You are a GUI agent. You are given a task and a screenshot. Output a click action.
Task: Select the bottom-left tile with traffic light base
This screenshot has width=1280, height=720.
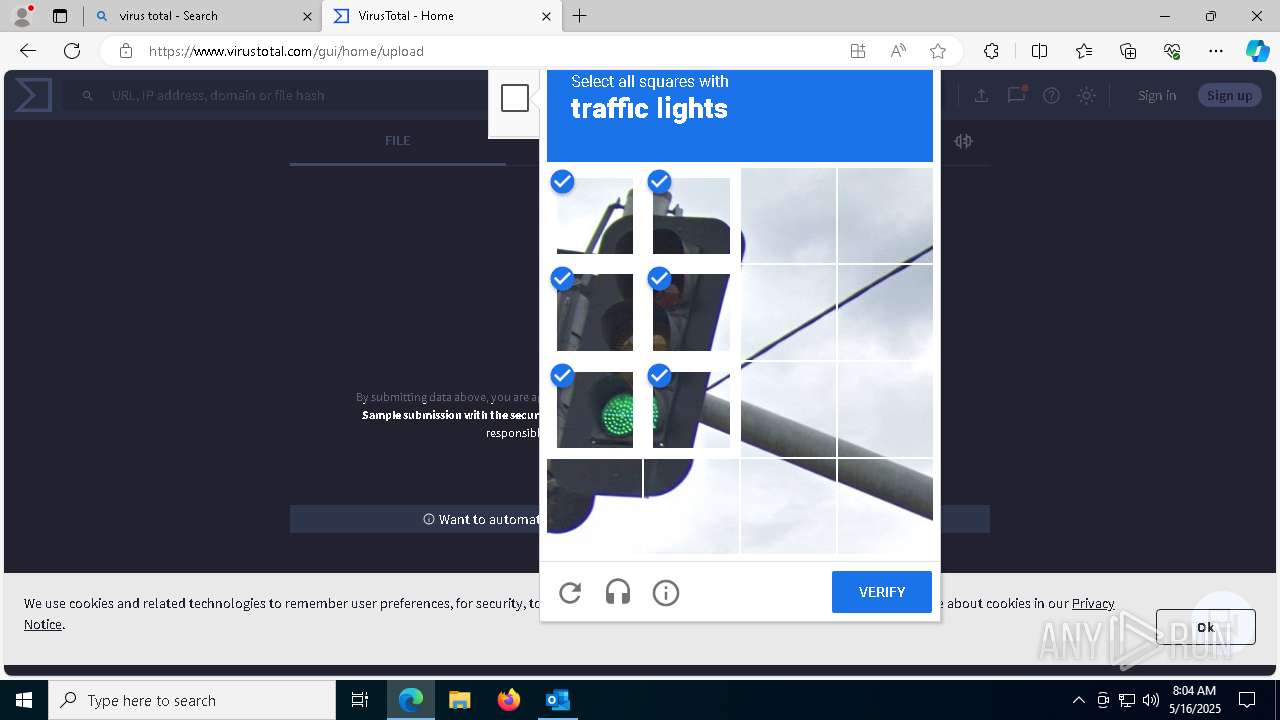(x=594, y=506)
